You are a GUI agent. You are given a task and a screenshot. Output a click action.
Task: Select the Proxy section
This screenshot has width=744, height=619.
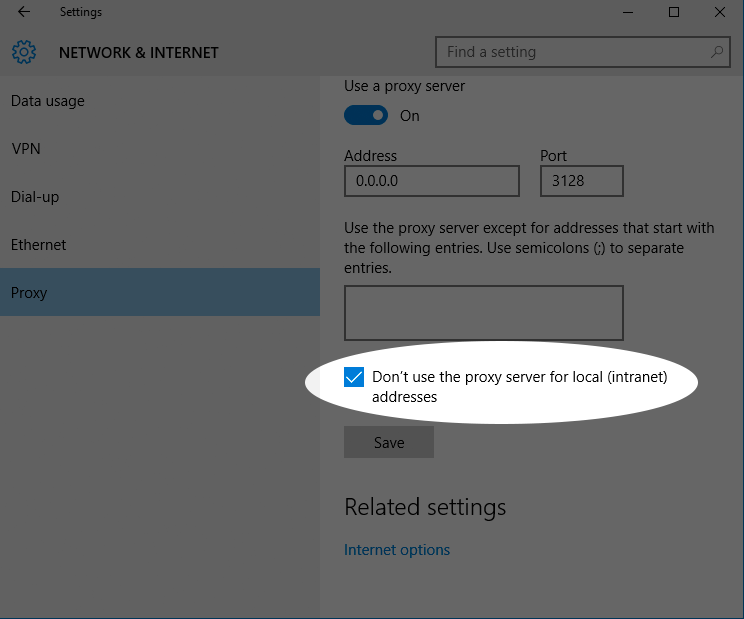[160, 292]
